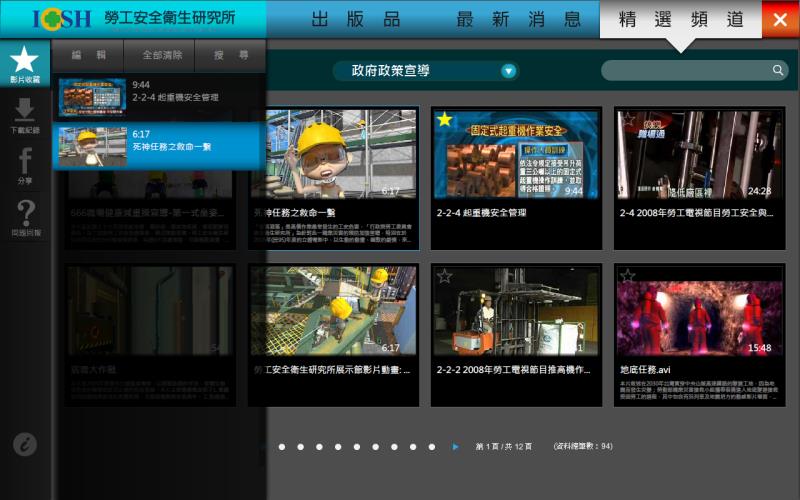This screenshot has height=500, width=800.
Task: Click the 全部清除 clear all button
Action: tap(162, 55)
